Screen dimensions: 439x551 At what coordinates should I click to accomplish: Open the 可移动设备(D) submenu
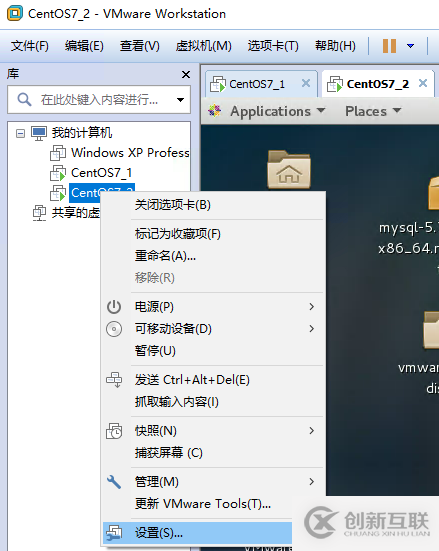pos(213,329)
